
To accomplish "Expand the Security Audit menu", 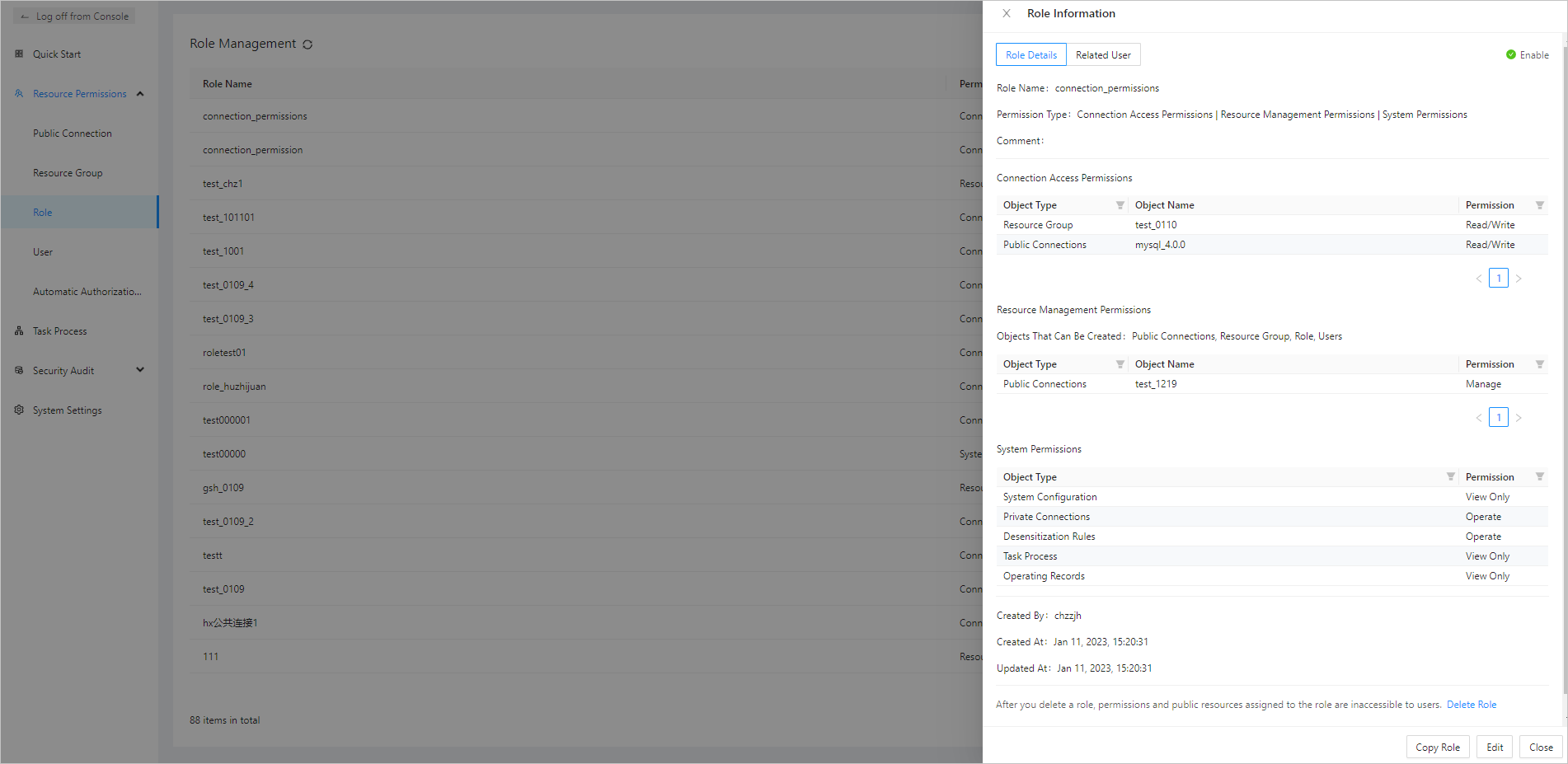I will [140, 370].
